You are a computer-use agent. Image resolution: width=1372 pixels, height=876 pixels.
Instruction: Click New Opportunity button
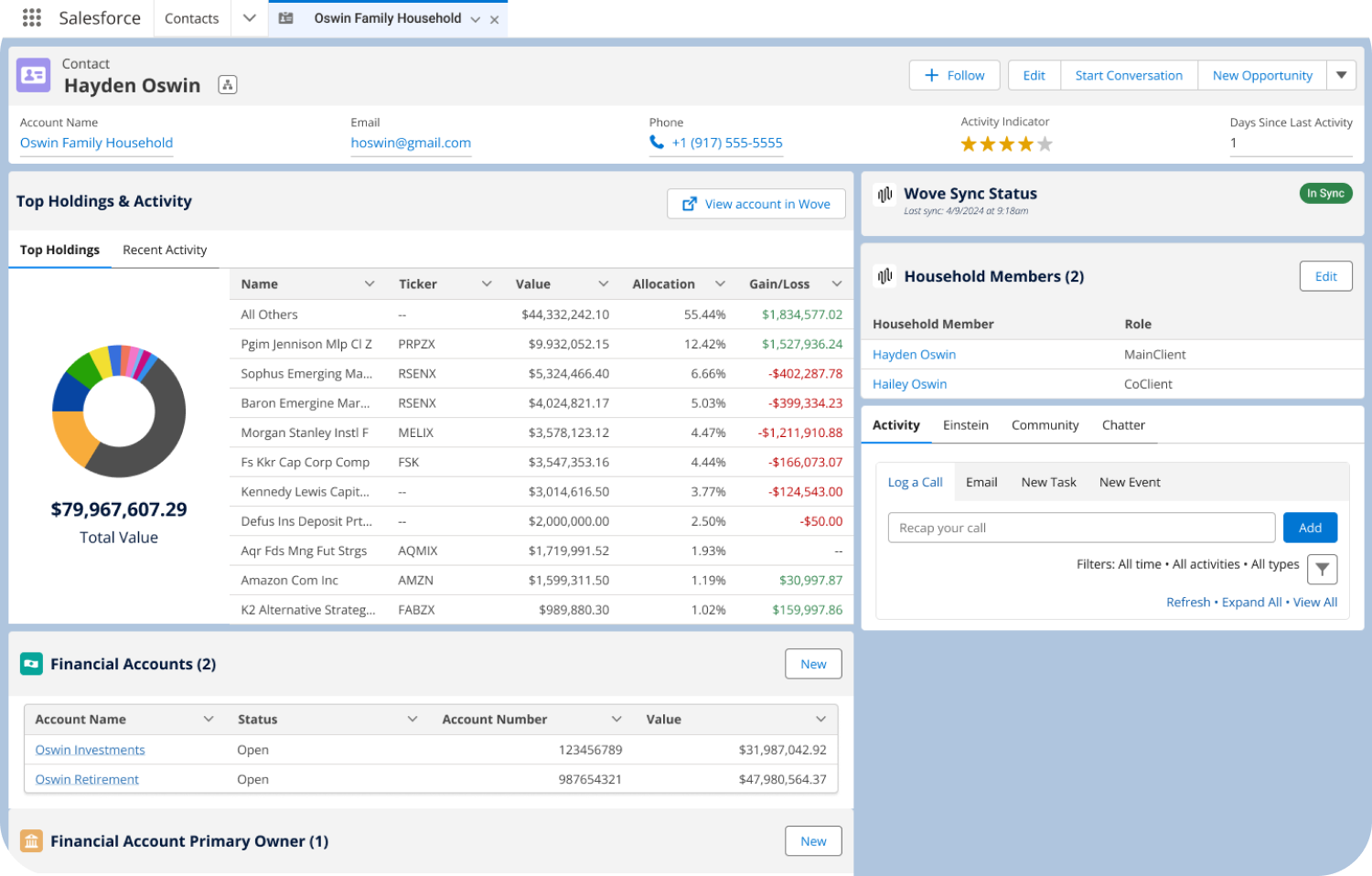coord(1262,75)
